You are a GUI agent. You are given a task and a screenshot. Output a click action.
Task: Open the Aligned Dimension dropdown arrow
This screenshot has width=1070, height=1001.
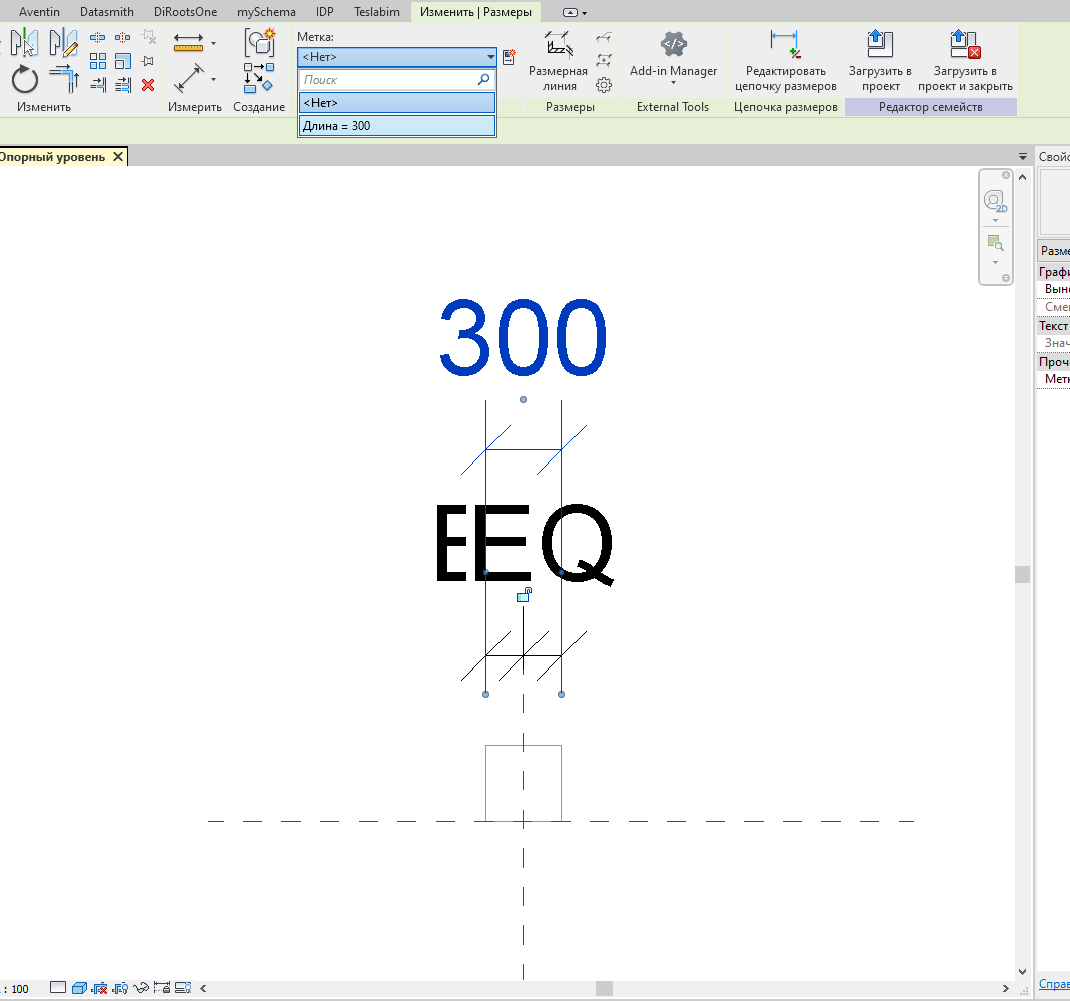[214, 79]
